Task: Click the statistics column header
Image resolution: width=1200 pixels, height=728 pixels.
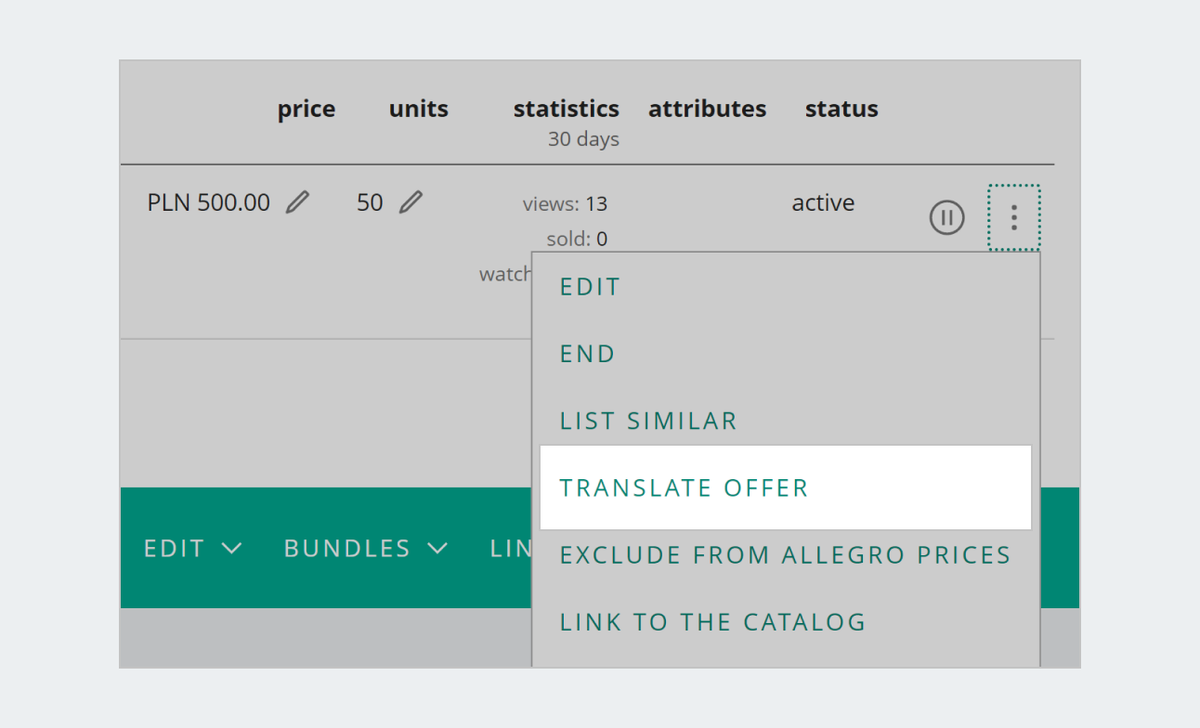Action: (566, 109)
